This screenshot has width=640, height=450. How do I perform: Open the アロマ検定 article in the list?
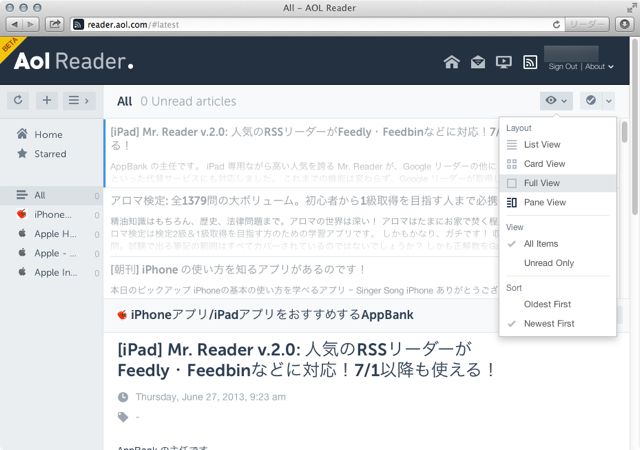coord(302,222)
